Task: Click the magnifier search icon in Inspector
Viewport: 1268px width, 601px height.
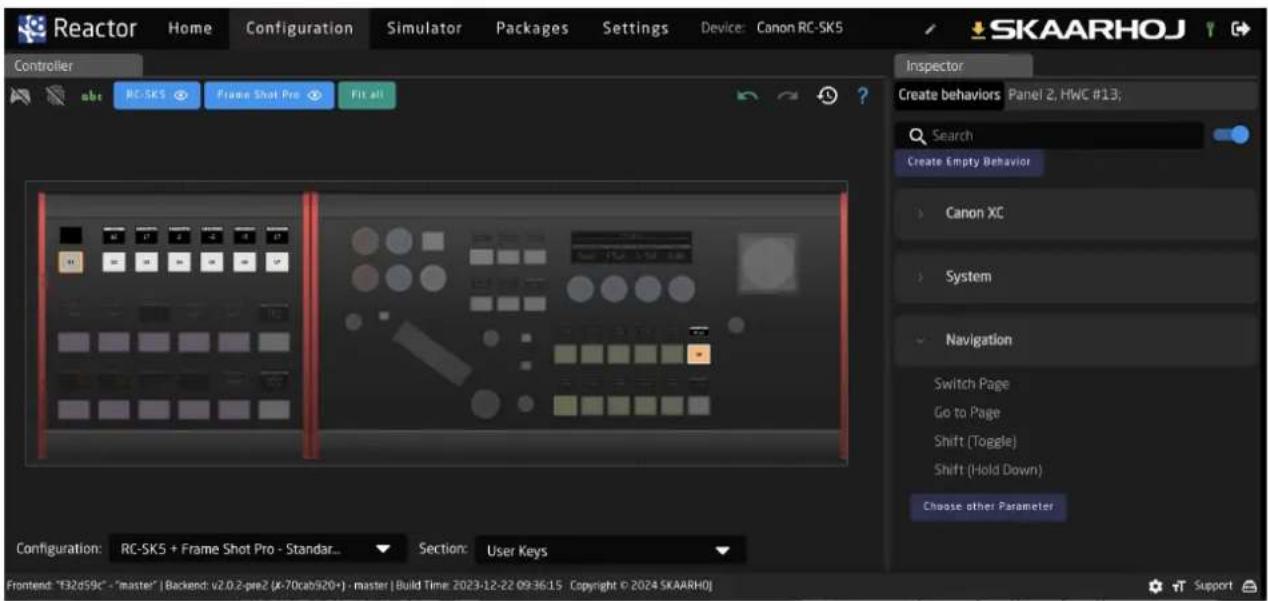Action: tap(916, 135)
